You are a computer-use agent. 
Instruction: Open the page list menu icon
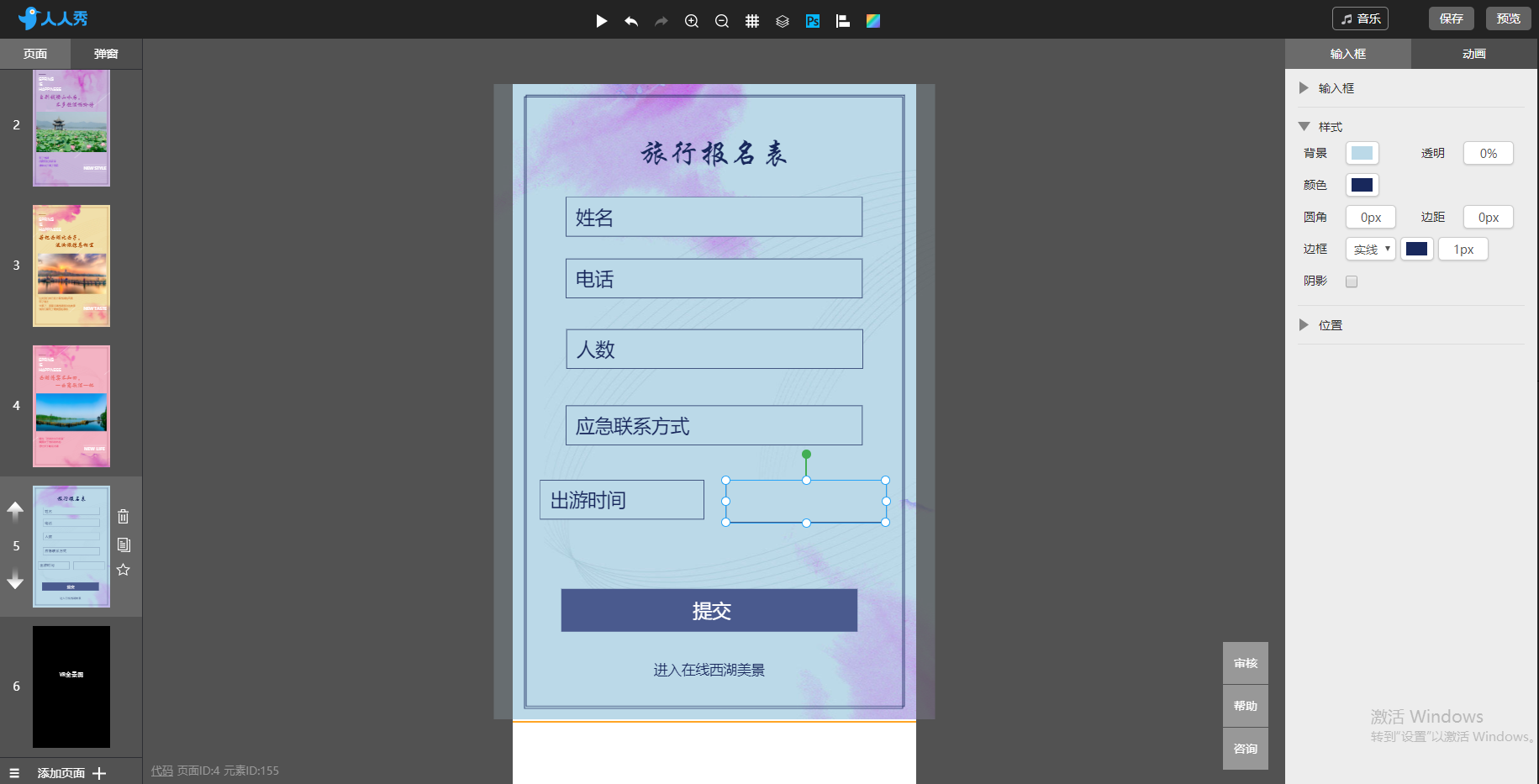point(14,773)
